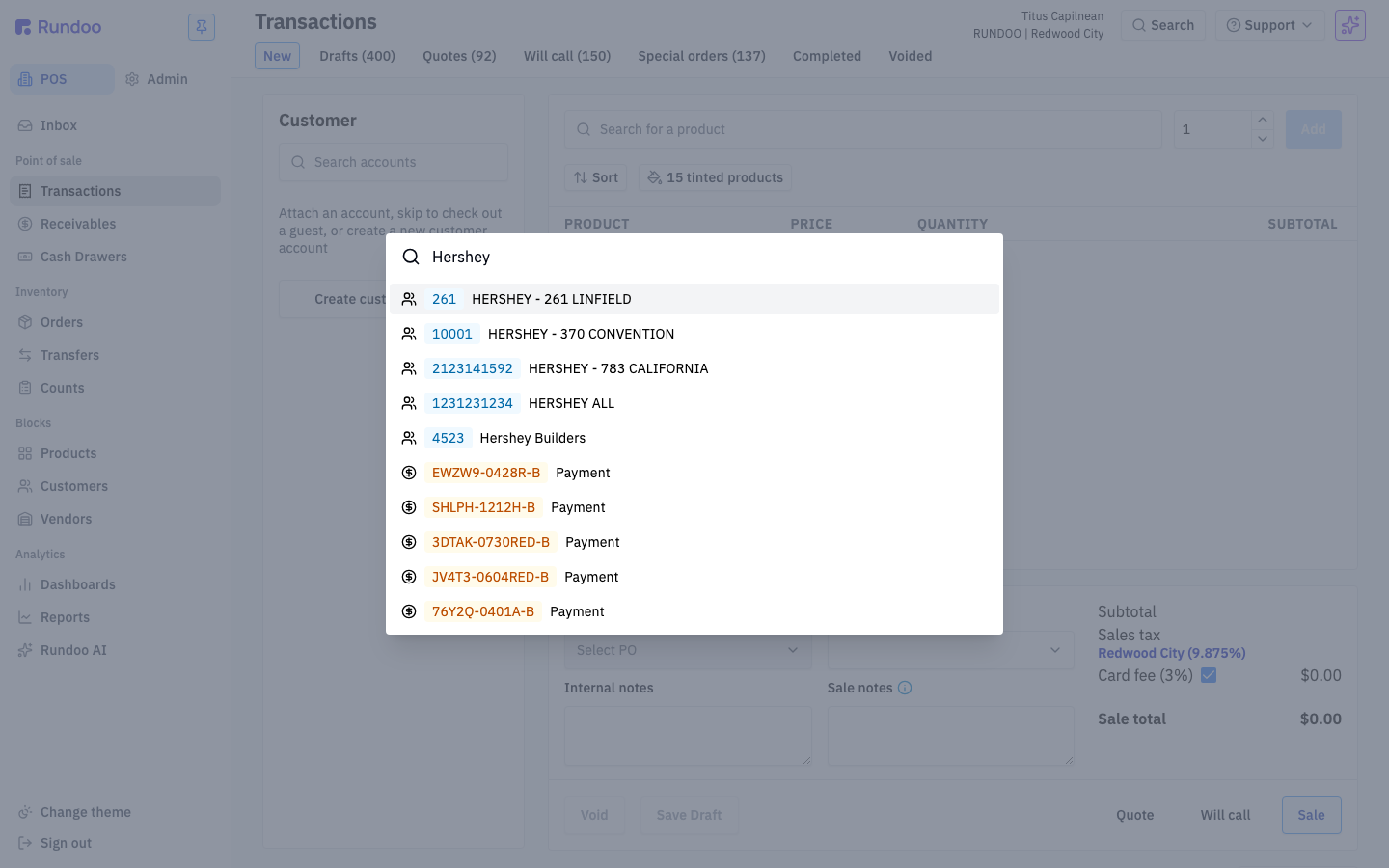Select Hershey Builders account result
The height and width of the screenshot is (868, 1389).
[x=694, y=438]
